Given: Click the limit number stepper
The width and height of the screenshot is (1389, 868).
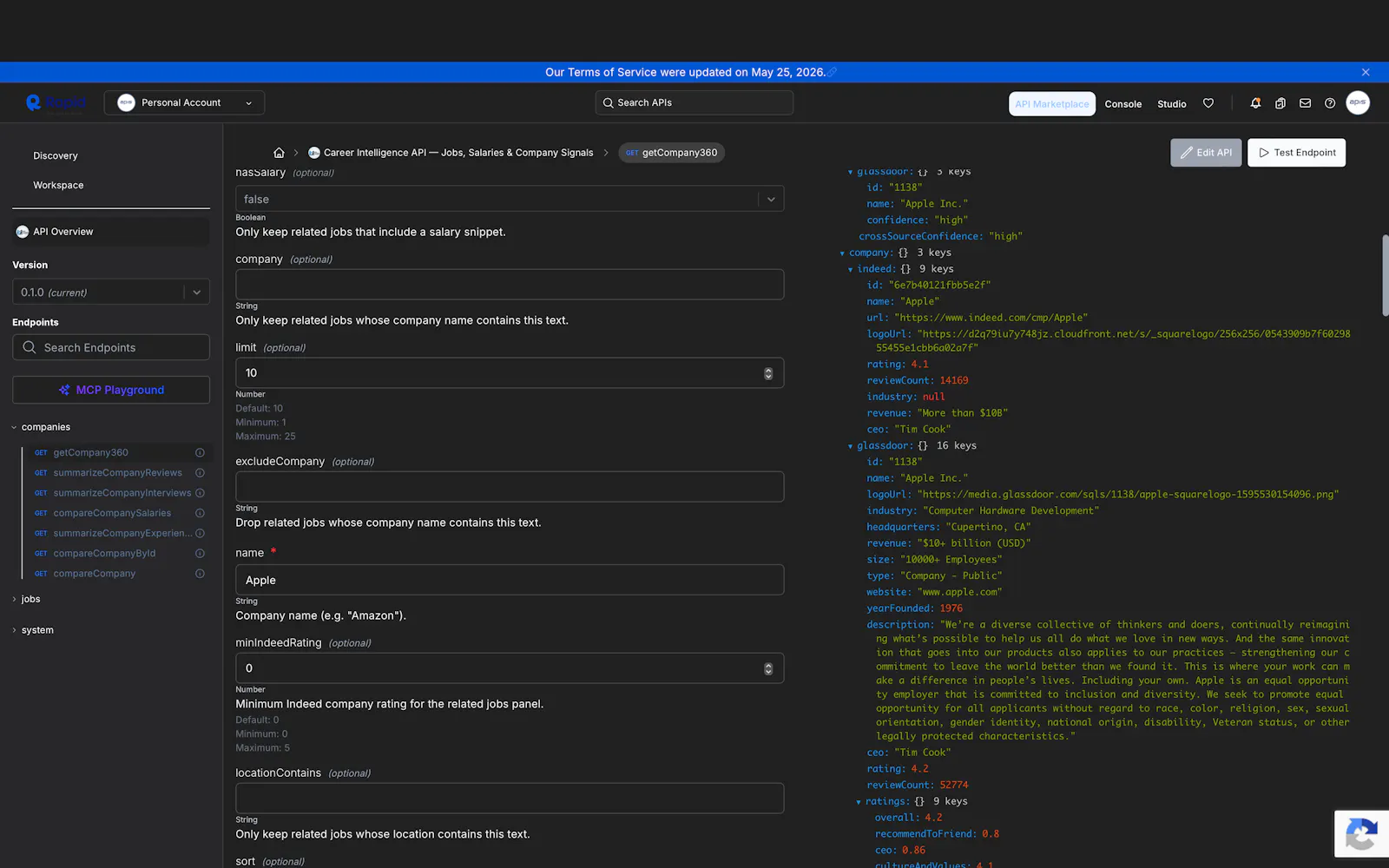Looking at the screenshot, I should (x=768, y=373).
